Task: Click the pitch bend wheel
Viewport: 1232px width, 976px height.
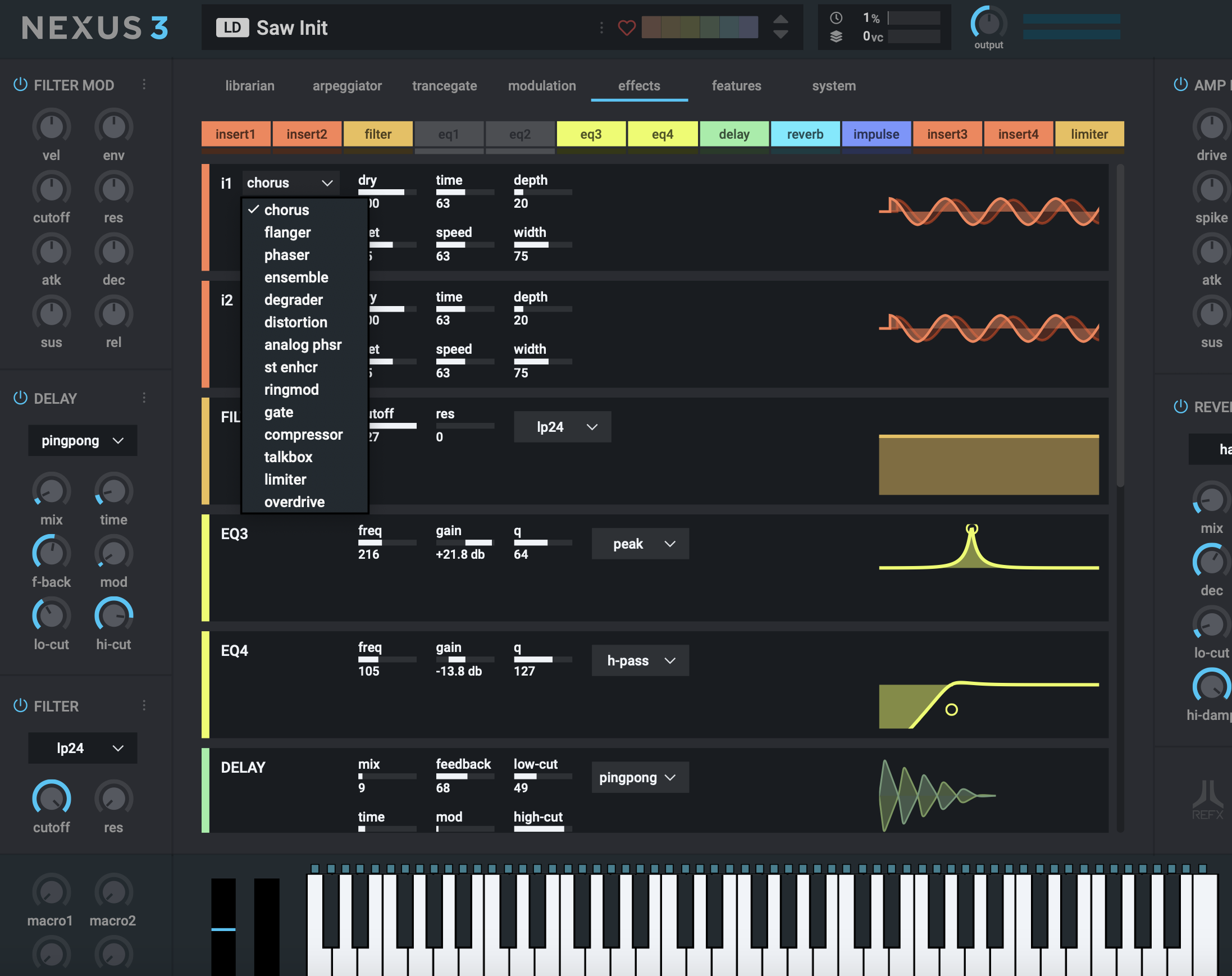Action: click(x=223, y=927)
